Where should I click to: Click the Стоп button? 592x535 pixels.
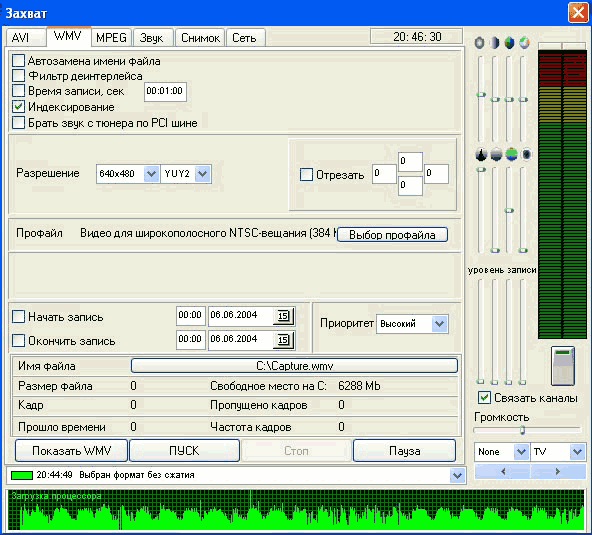tap(296, 450)
